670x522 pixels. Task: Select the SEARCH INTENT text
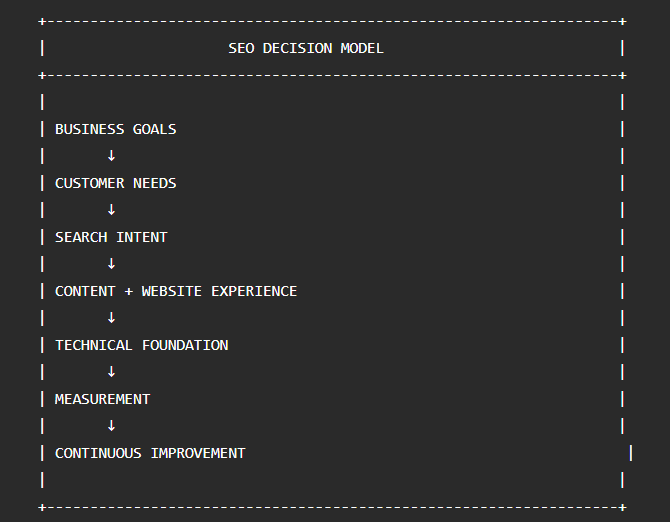pos(111,238)
